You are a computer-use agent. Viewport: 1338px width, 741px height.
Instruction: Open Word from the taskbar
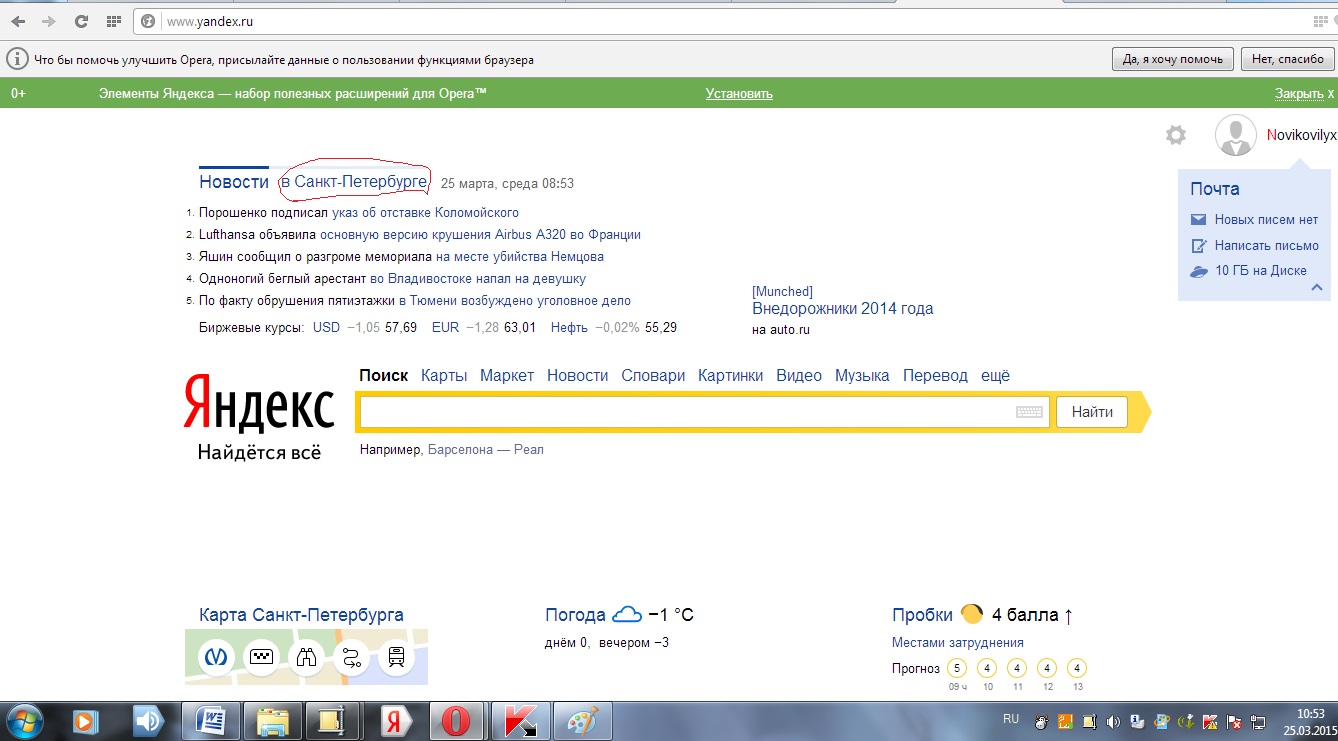pyautogui.click(x=211, y=721)
